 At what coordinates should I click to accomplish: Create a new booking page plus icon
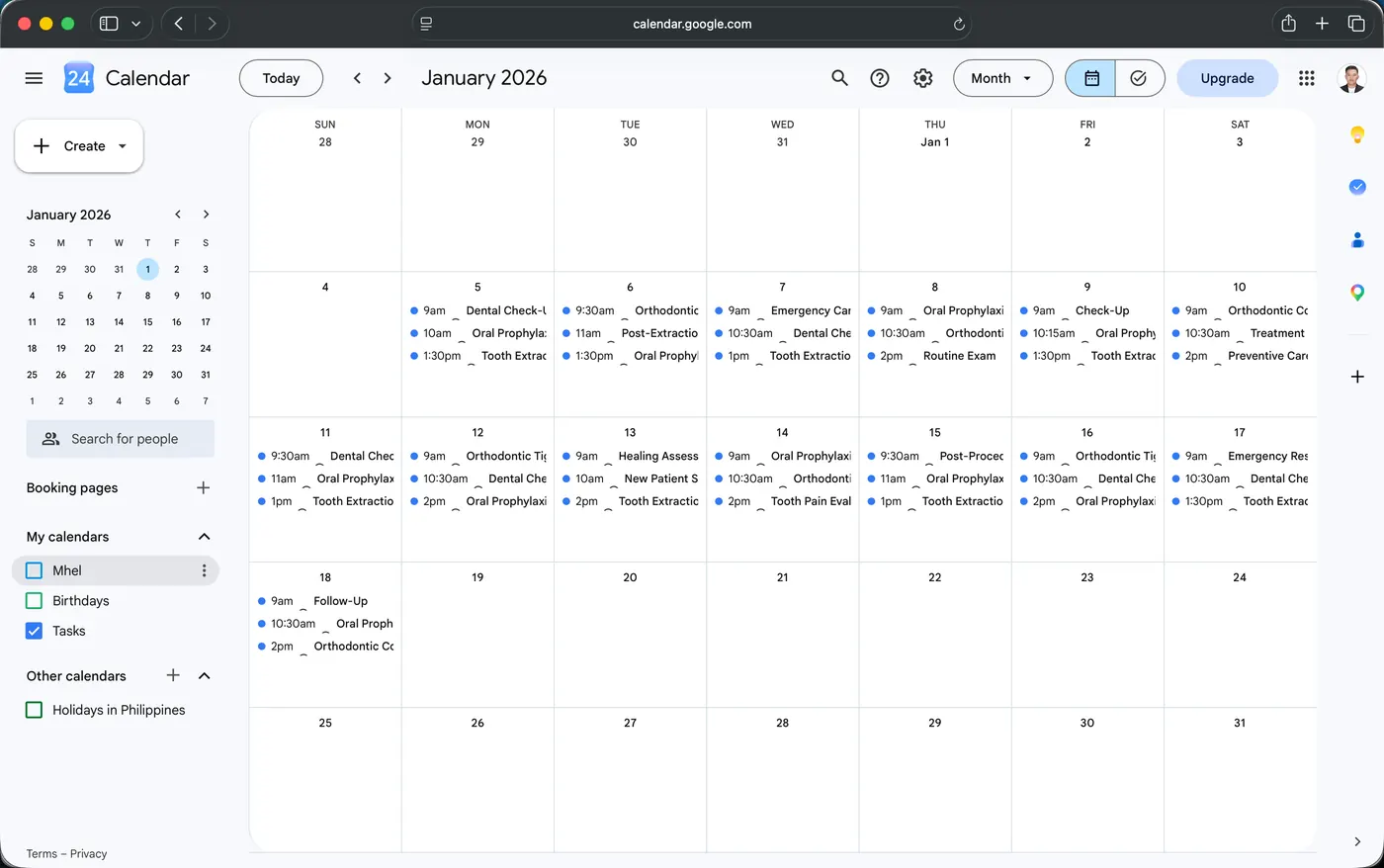[x=203, y=487]
